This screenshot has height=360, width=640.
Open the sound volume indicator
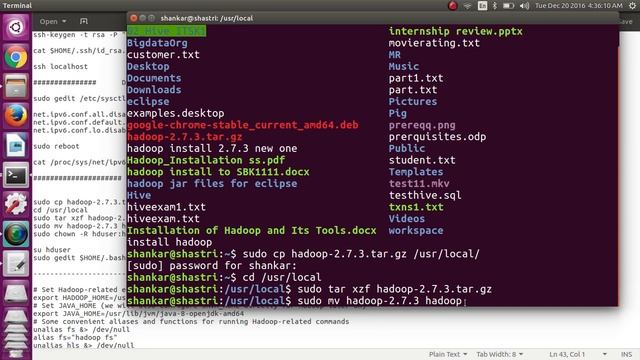pyautogui.click(x=524, y=6)
